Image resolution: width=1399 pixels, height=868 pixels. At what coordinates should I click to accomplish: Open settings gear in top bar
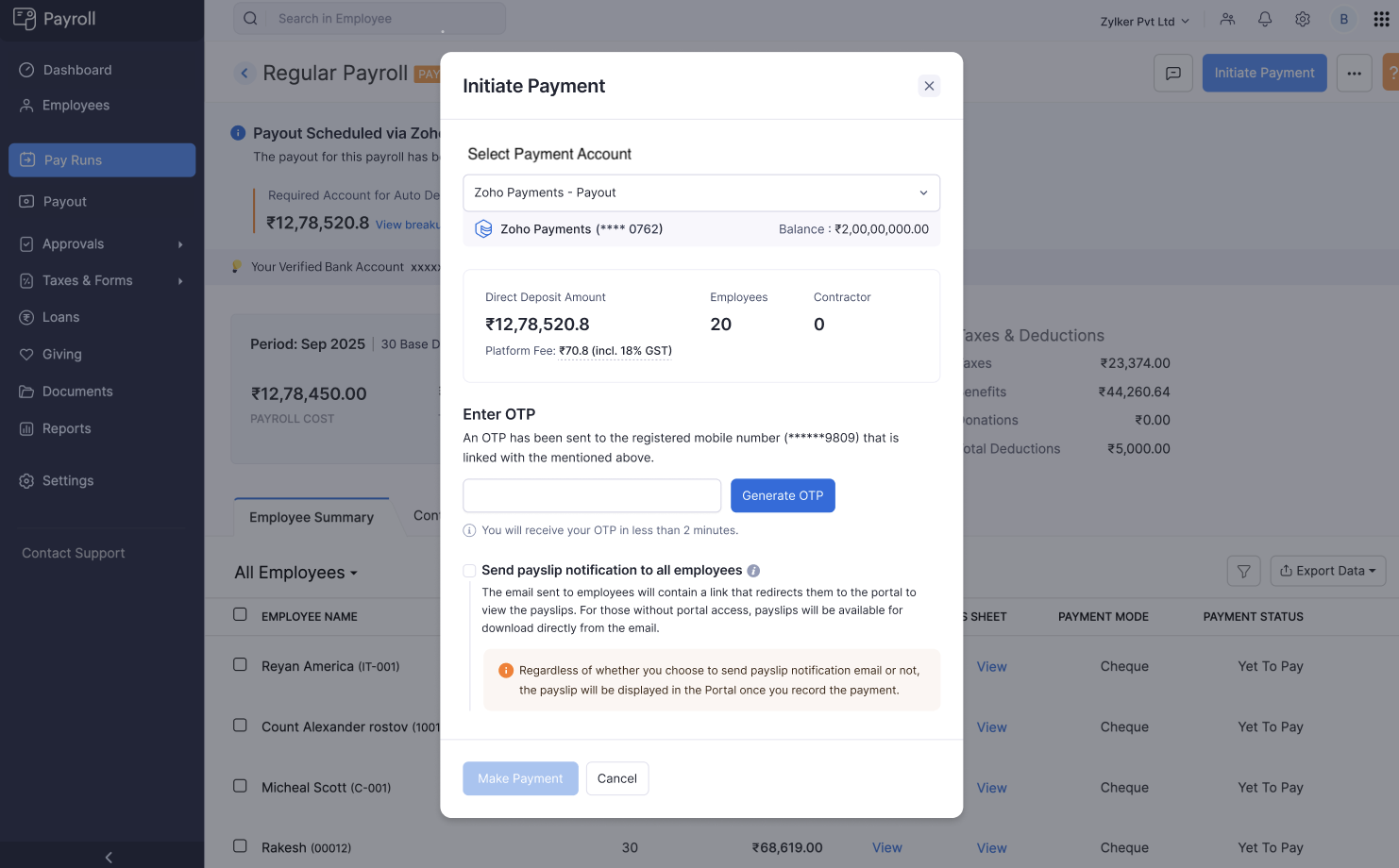(x=1303, y=19)
